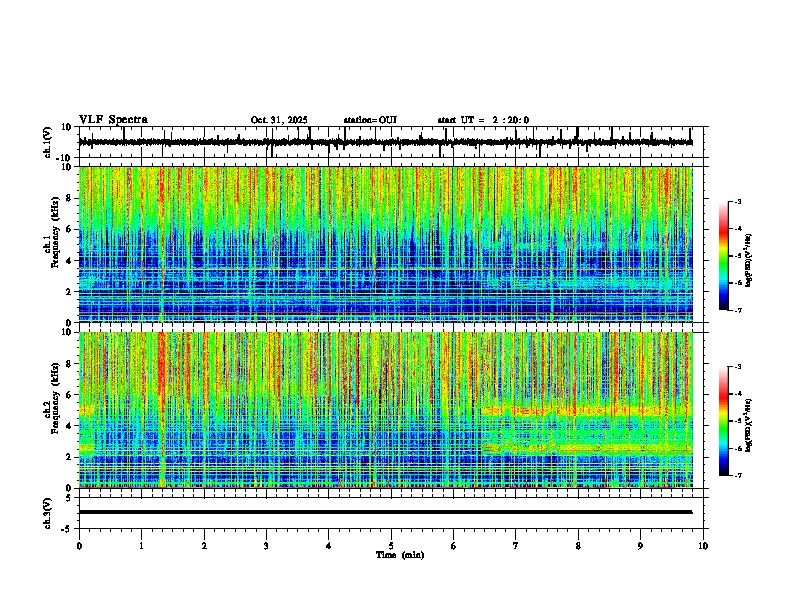Click the flat black ch.3 voltage trace
Viewport: 792px width, 612px height.
point(385,512)
